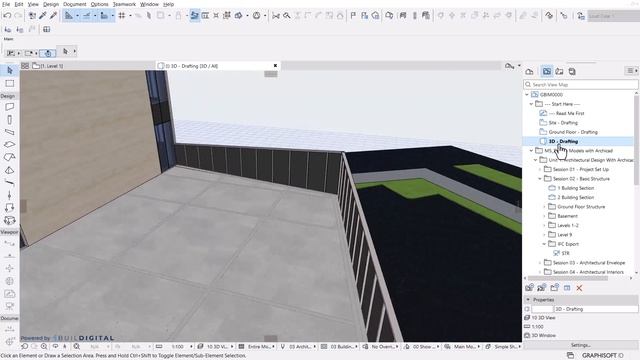This screenshot has height=360, width=640.
Task: Open the Project Map in Navigator
Action: [x=529, y=71]
